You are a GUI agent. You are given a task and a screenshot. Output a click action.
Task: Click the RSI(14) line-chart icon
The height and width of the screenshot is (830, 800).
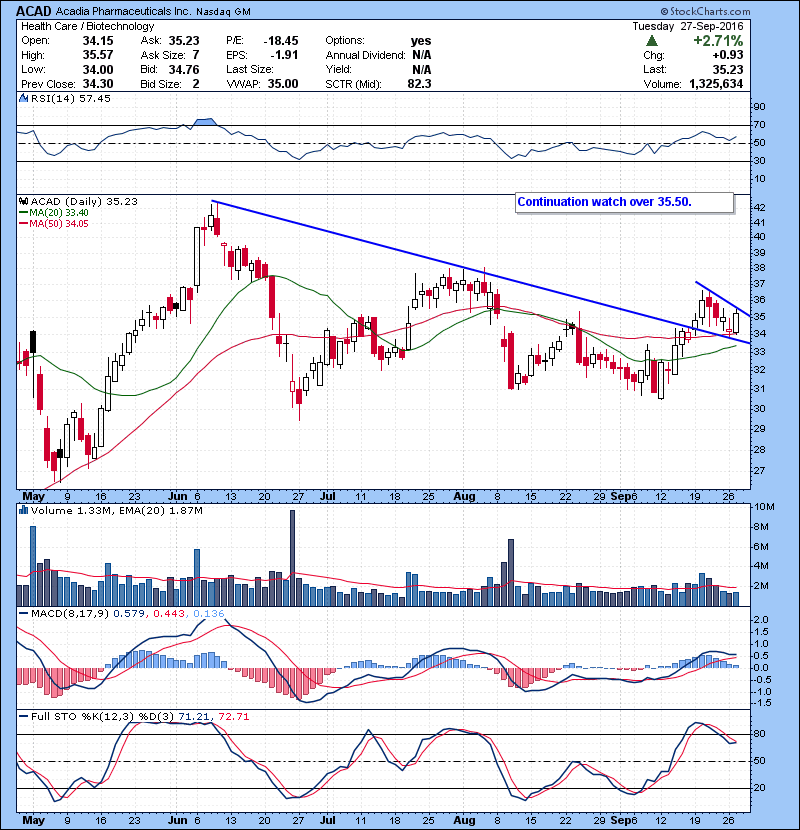tap(23, 98)
